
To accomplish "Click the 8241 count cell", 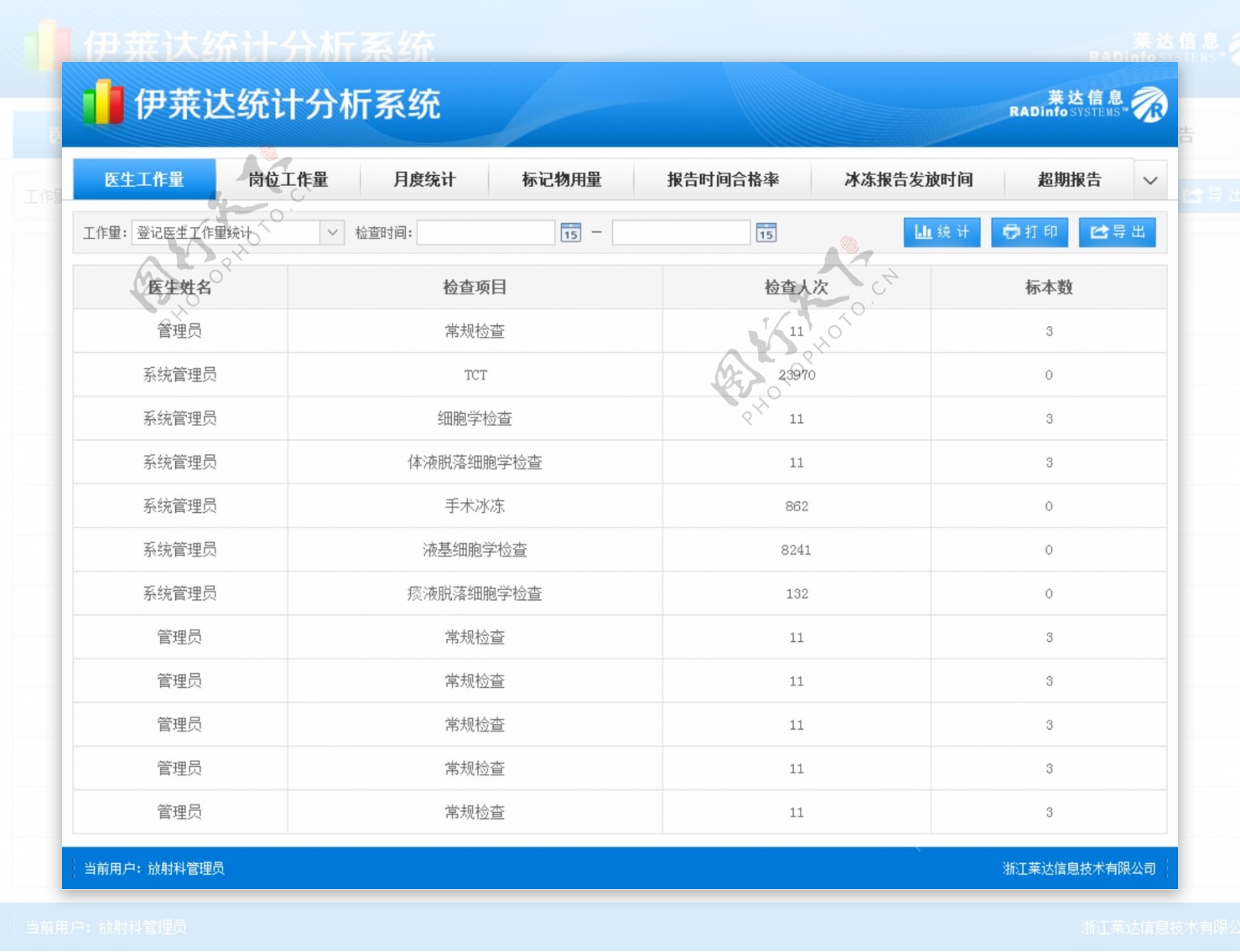I will [x=797, y=550].
